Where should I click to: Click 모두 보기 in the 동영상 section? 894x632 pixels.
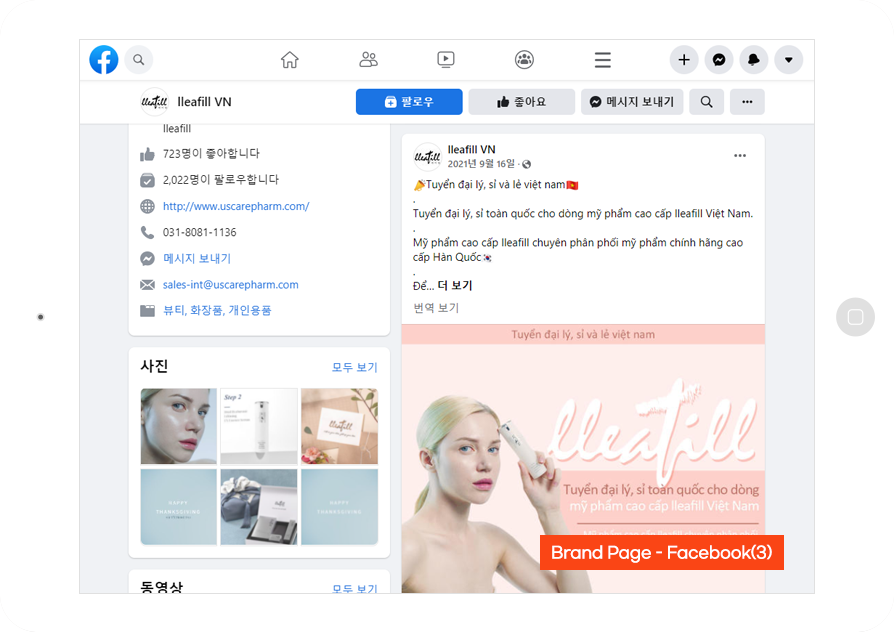point(355,588)
